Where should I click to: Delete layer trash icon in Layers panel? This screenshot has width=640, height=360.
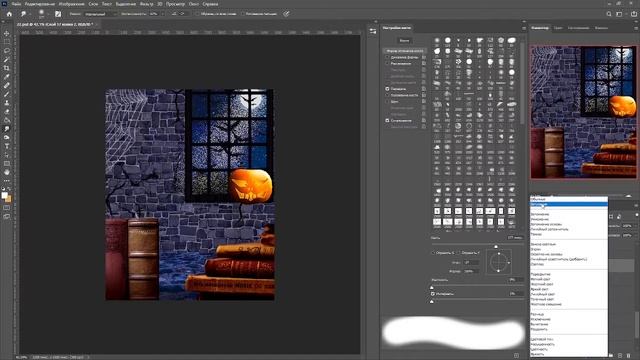click(629, 356)
